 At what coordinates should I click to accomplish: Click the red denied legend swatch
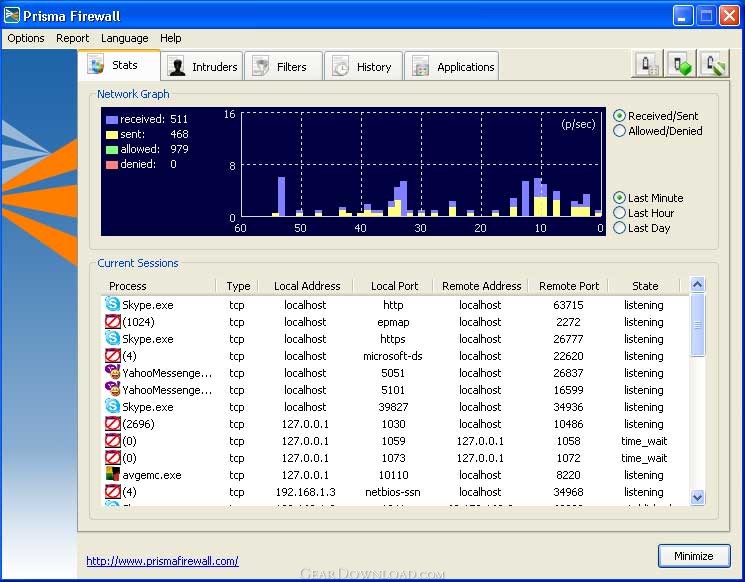112,164
